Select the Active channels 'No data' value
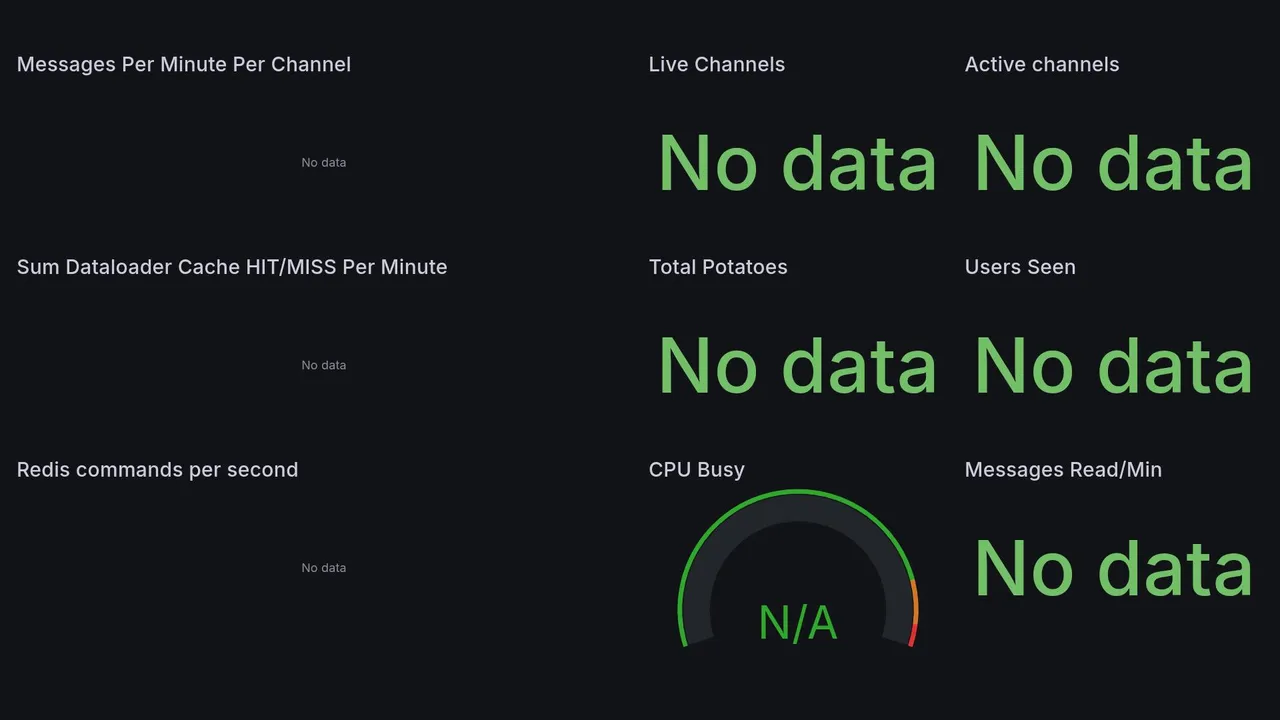This screenshot has width=1280, height=720. click(x=1113, y=164)
